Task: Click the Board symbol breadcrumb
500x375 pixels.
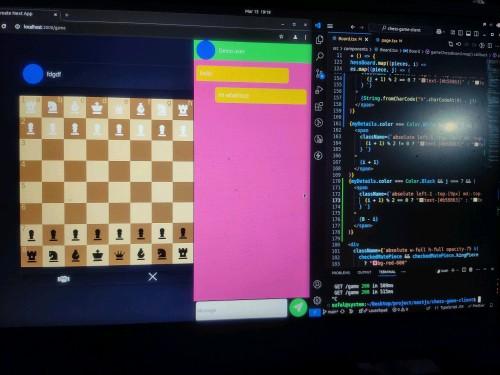Action: [x=413, y=51]
